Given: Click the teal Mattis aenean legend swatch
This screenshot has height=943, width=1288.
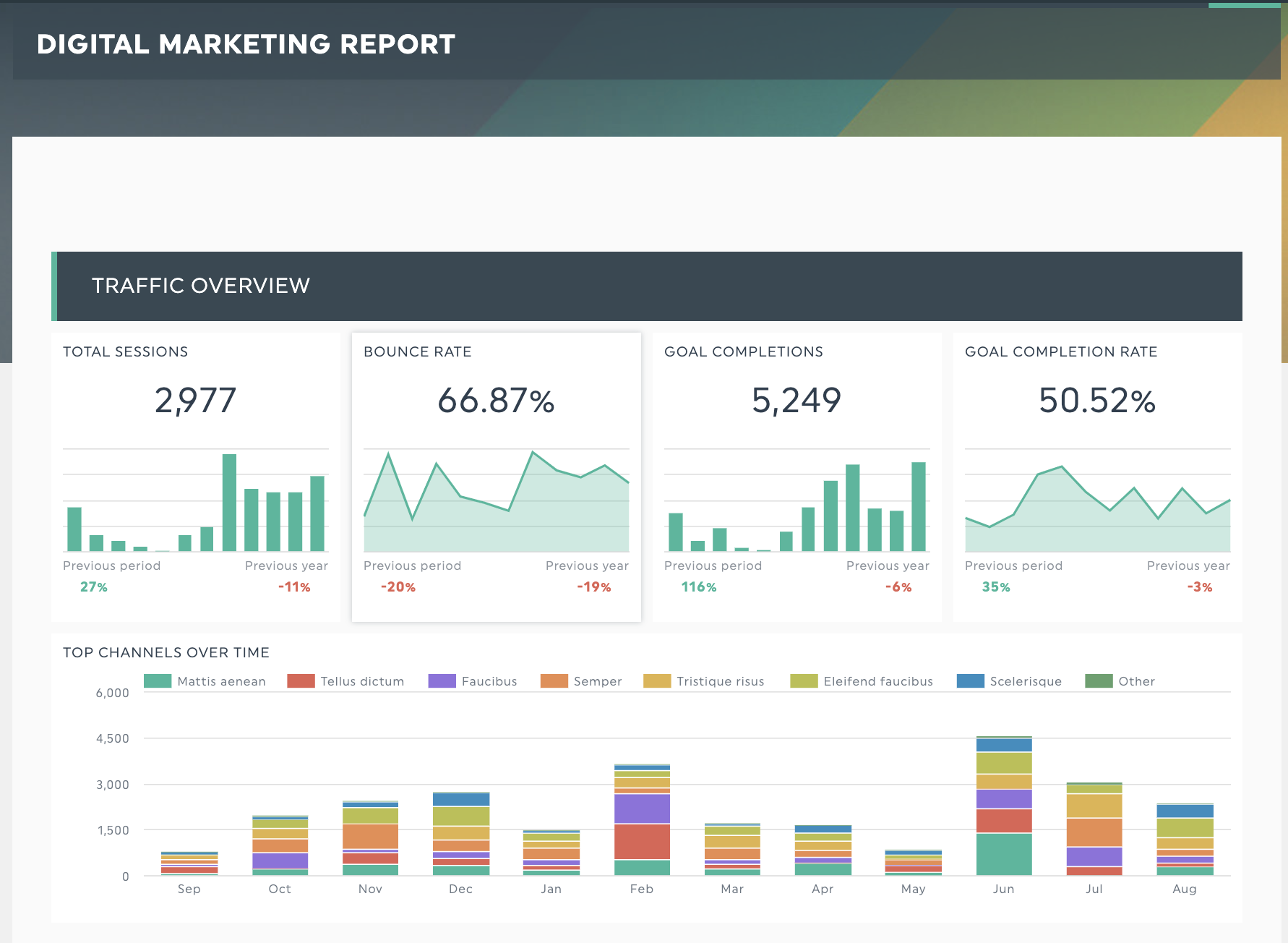Looking at the screenshot, I should click(158, 681).
